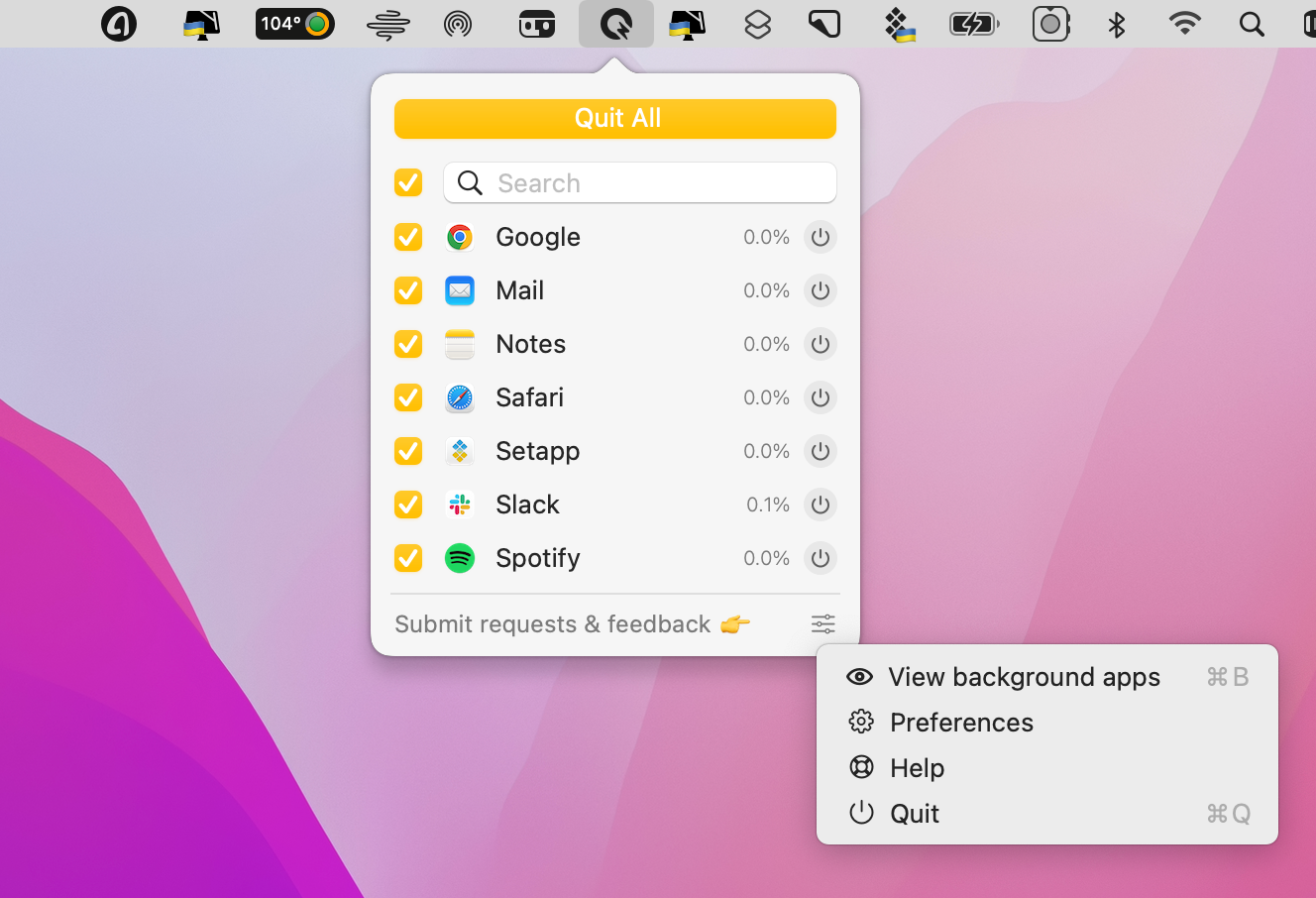Quit Notes with its power icon
Viewport: 1316px width, 898px height.
821,344
